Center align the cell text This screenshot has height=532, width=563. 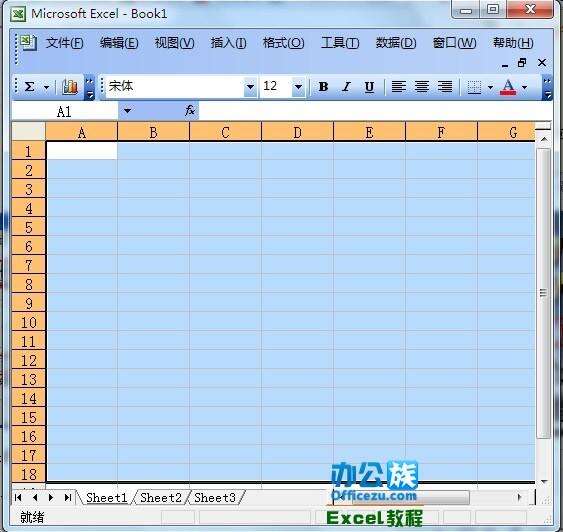[x=422, y=87]
